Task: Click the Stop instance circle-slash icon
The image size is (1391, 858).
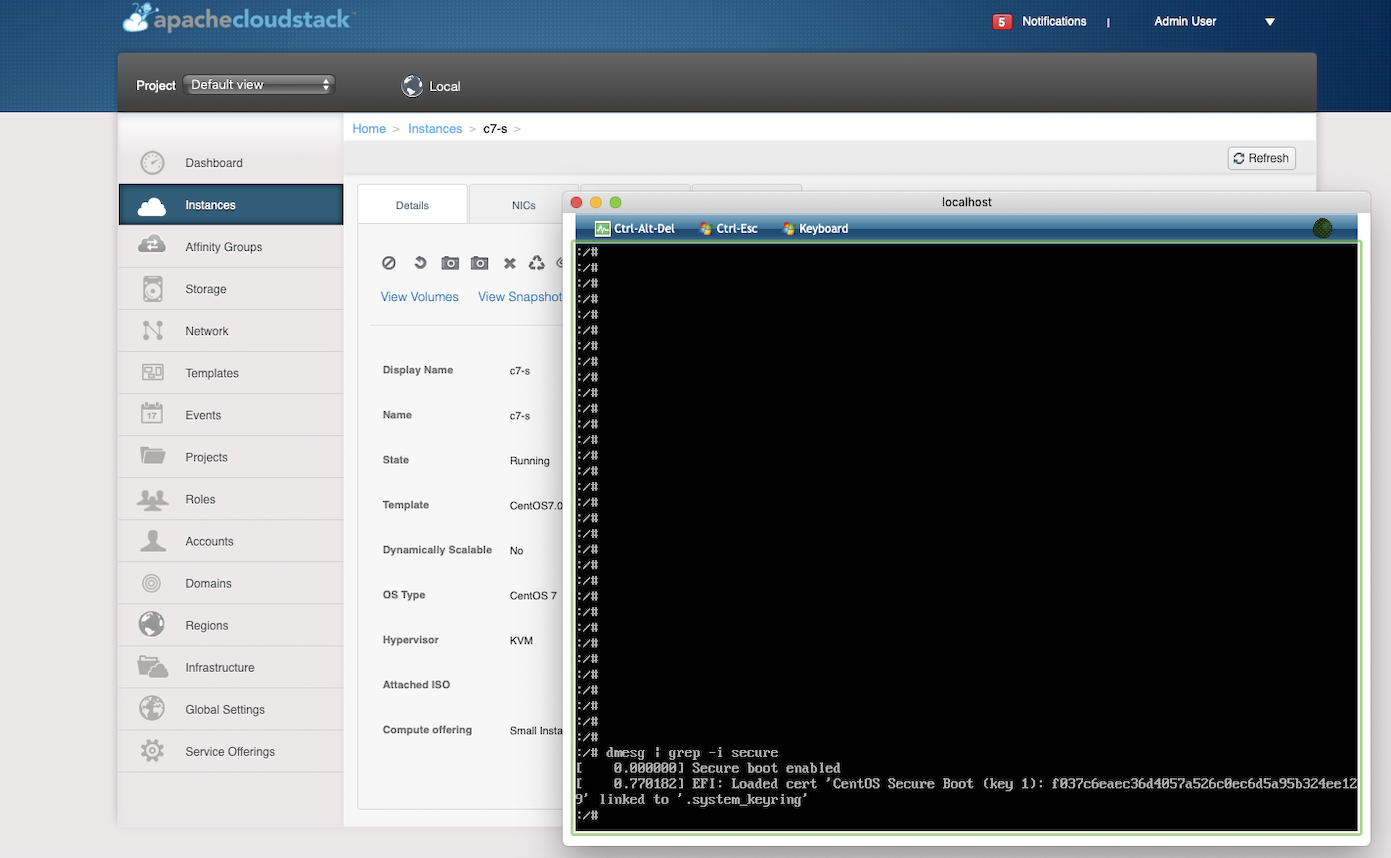Action: (389, 263)
